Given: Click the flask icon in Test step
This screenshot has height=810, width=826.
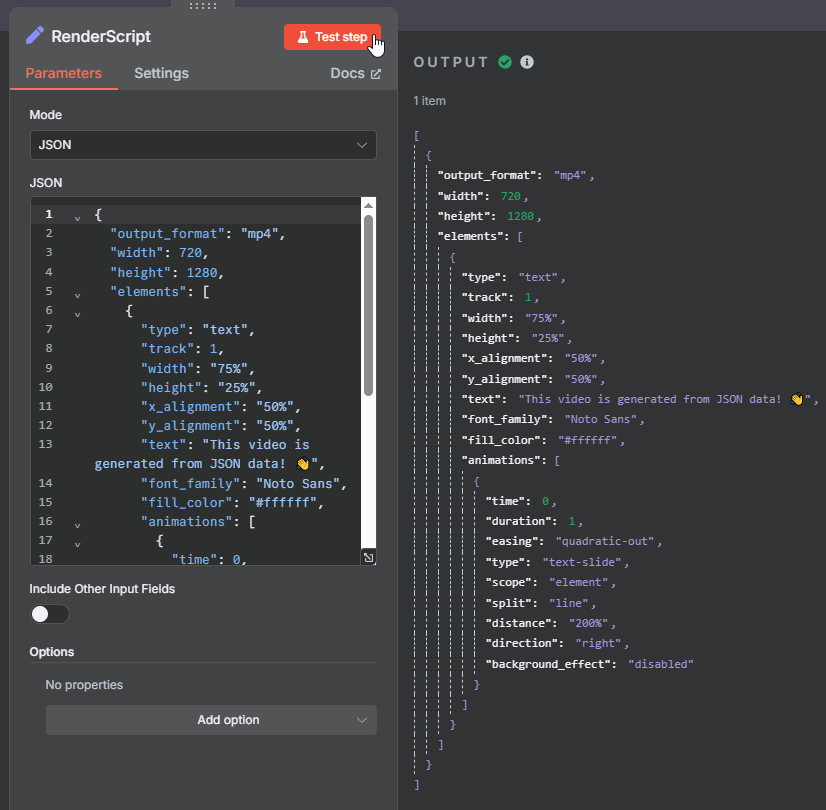Looking at the screenshot, I should 302,37.
